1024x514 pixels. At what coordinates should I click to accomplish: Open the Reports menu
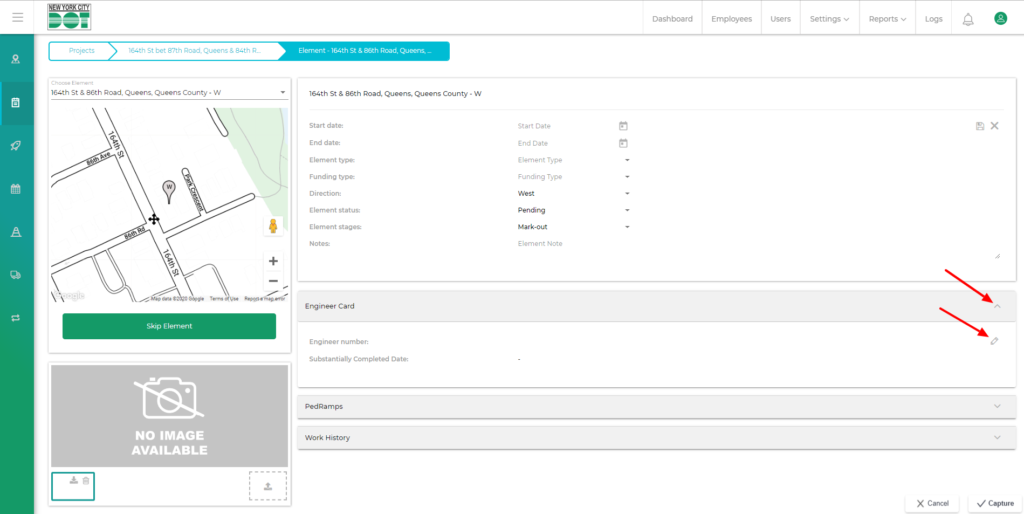[888, 19]
